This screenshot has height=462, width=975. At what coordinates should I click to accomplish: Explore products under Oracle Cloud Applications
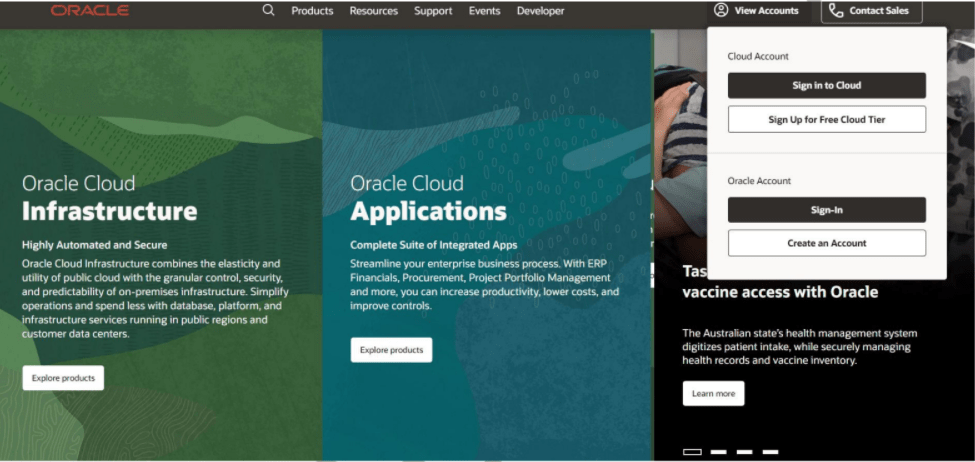point(391,350)
